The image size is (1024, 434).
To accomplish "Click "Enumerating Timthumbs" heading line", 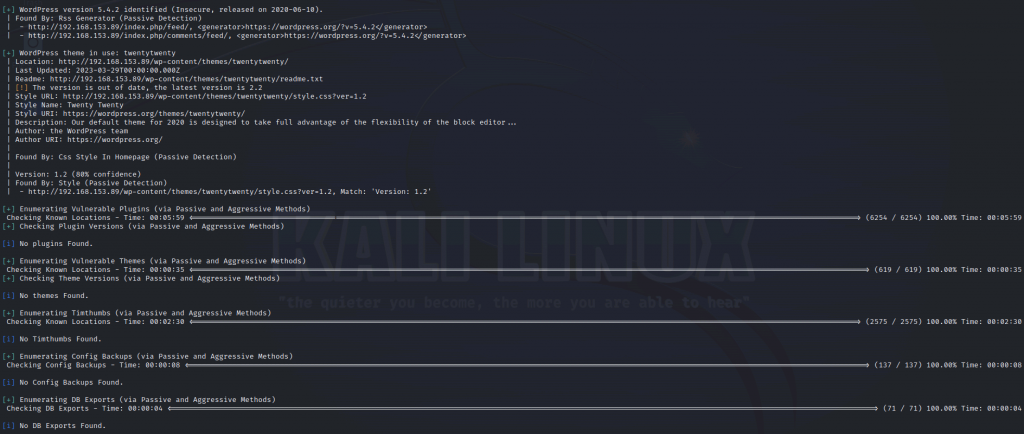I will [x=136, y=313].
